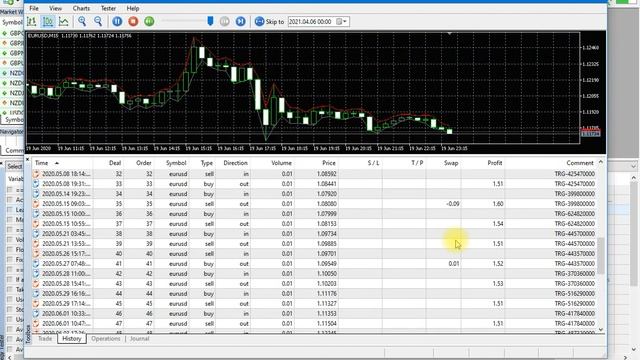Click the buy deal icon for deal 41

pyautogui.click(x=36, y=264)
